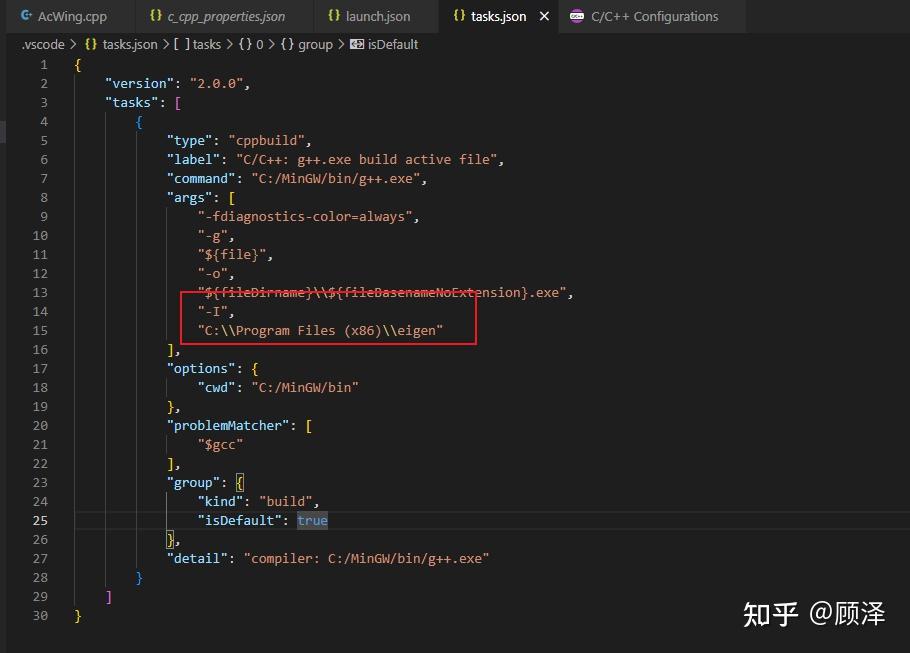This screenshot has height=653, width=910.
Task: Select the tasks.json tab
Action: tap(499, 16)
